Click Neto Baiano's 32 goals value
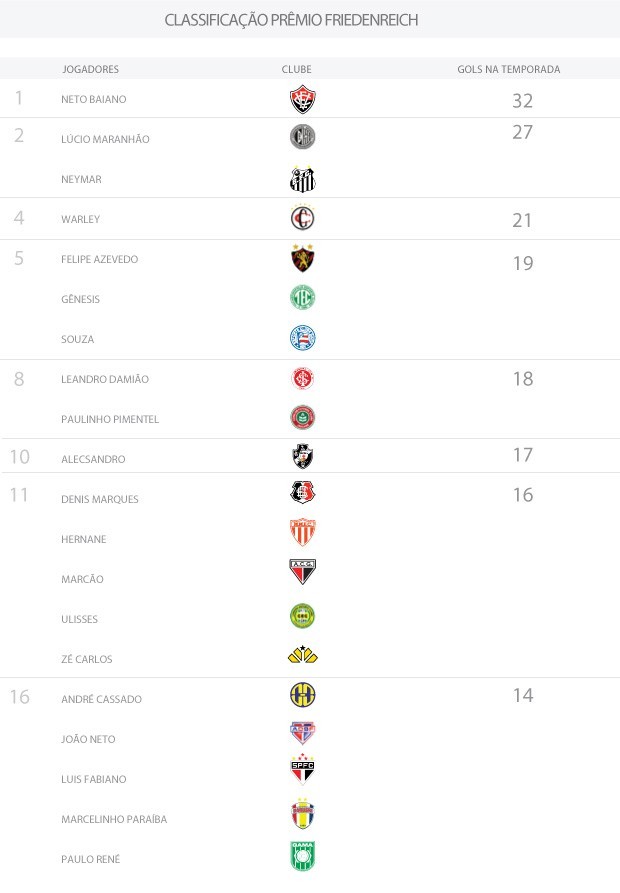Viewport: 620px width, 893px height. [522, 101]
